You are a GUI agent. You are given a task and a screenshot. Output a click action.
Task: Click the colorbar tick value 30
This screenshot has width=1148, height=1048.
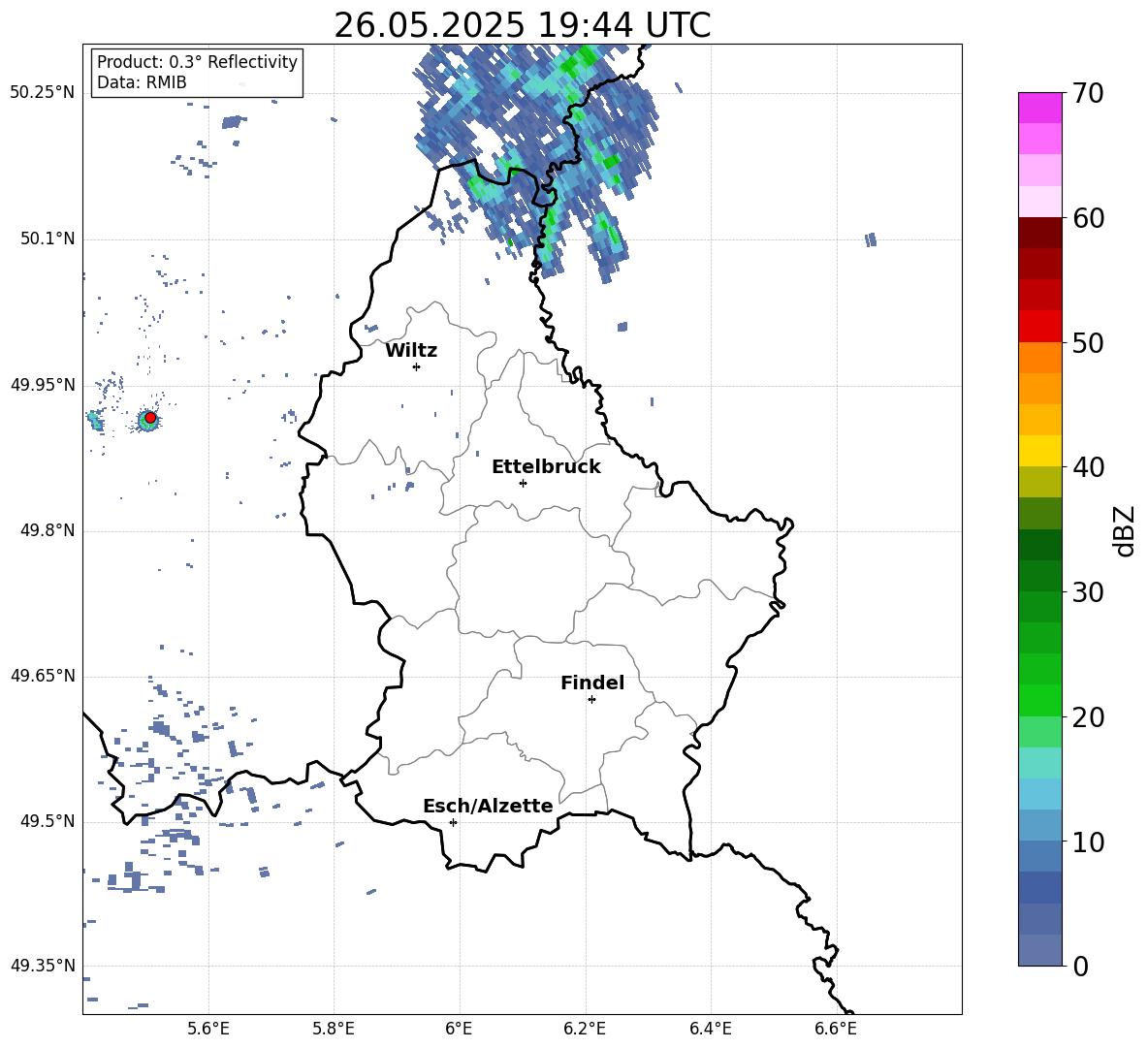tap(1088, 592)
